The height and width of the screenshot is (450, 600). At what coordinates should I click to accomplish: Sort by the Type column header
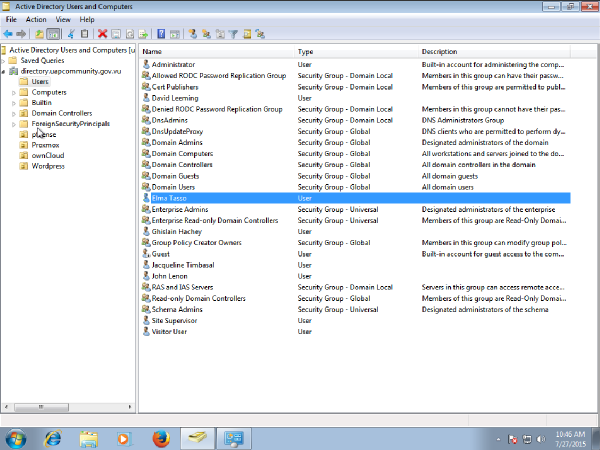[357, 52]
